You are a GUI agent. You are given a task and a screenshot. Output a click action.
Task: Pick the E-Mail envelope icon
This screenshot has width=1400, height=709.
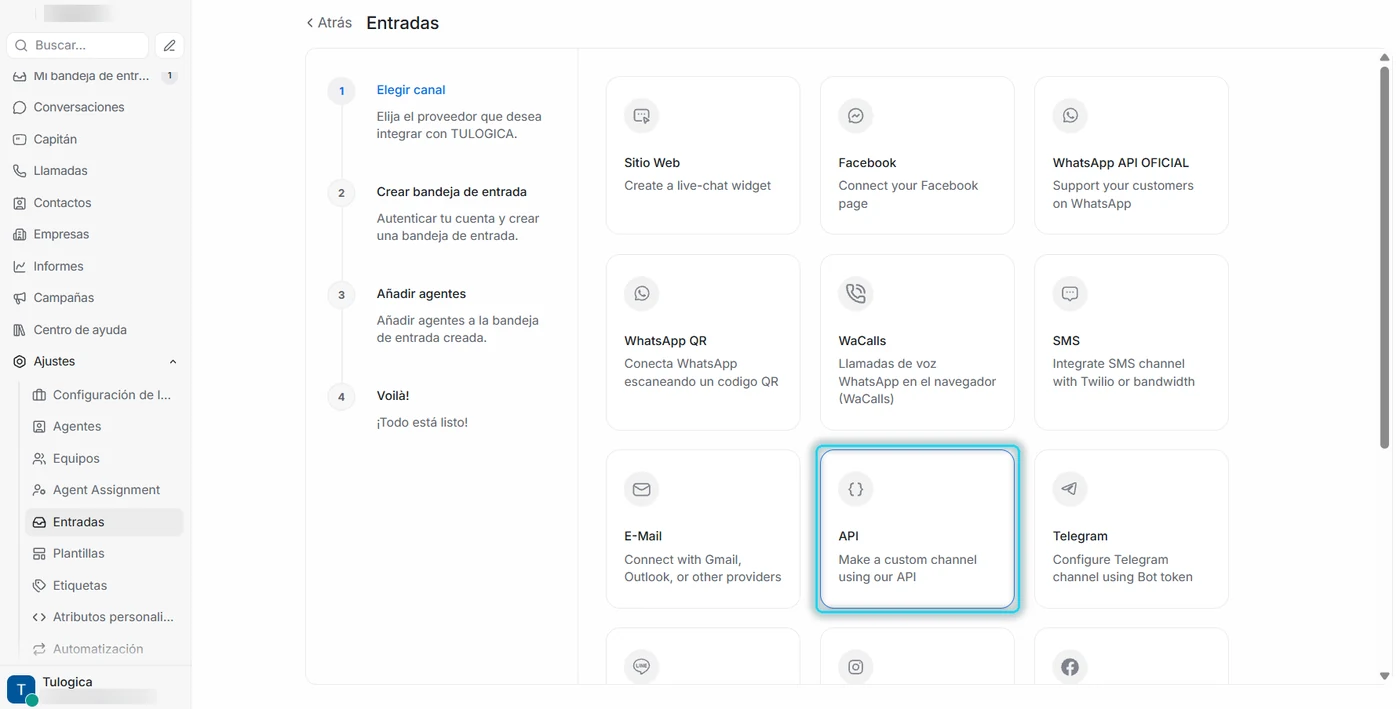(641, 489)
